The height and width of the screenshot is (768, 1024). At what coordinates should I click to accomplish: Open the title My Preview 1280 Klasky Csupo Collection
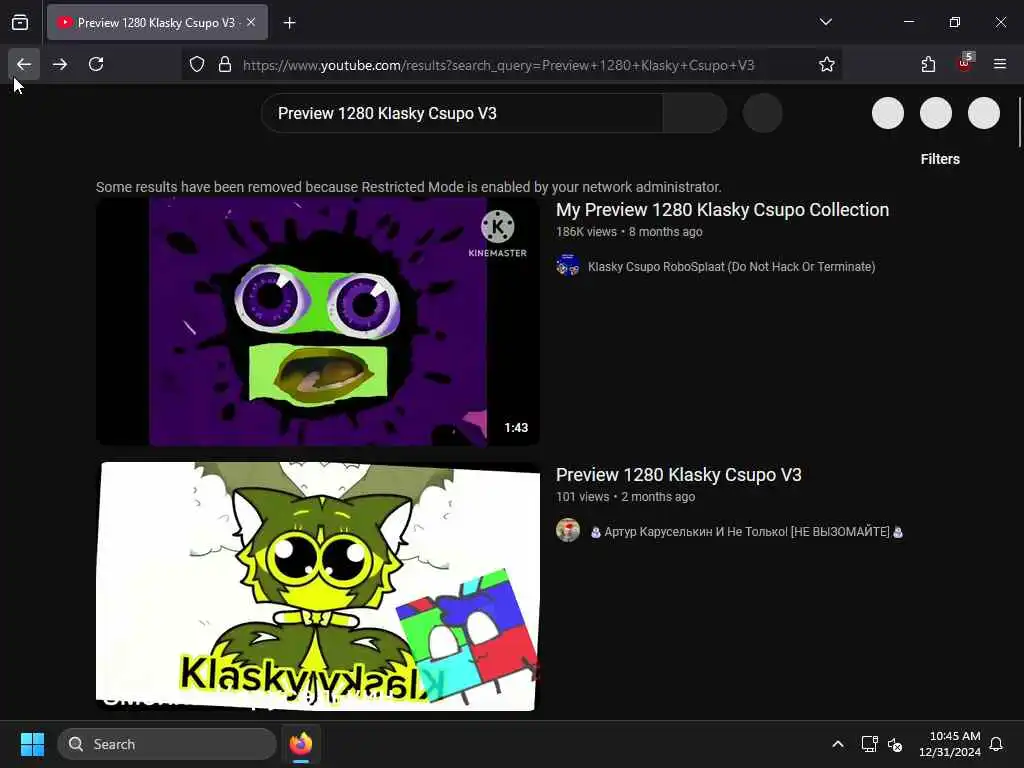(722, 210)
